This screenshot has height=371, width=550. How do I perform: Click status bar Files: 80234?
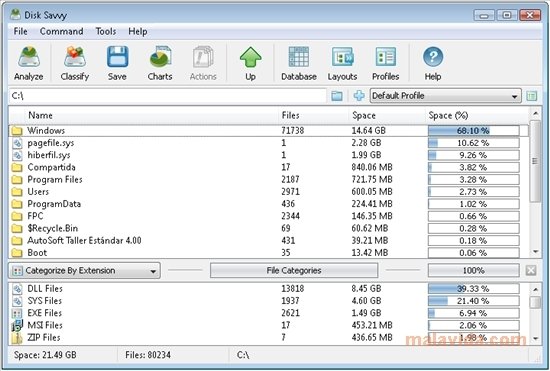pyautogui.click(x=148, y=355)
